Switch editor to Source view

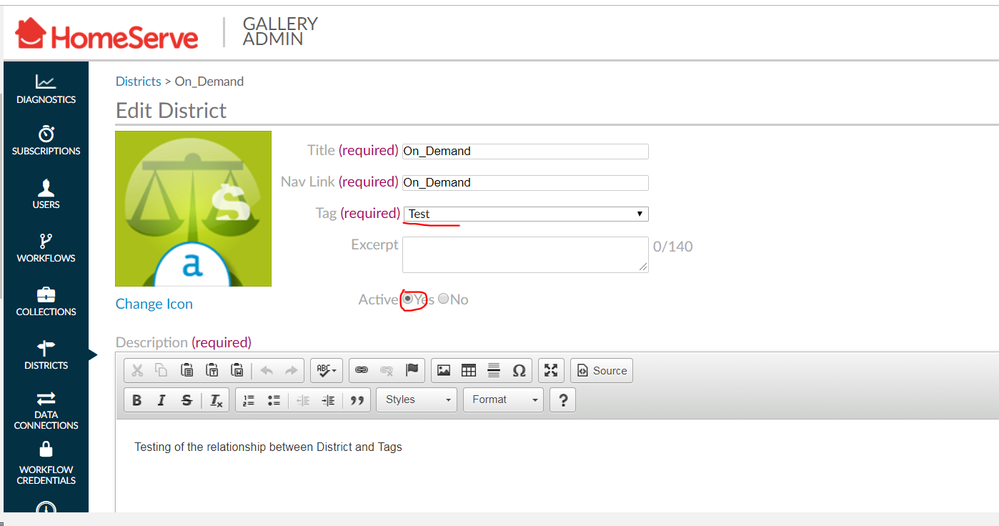601,371
